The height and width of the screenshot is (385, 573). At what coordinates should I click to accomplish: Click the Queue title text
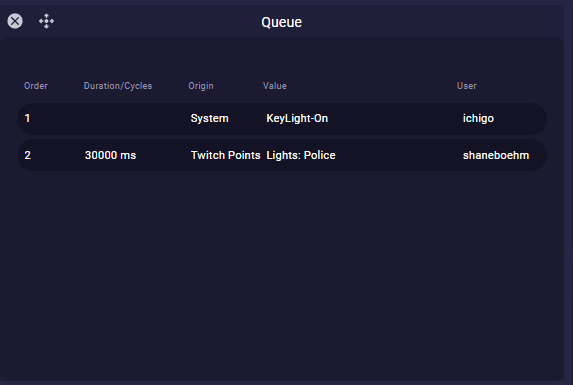coord(281,22)
